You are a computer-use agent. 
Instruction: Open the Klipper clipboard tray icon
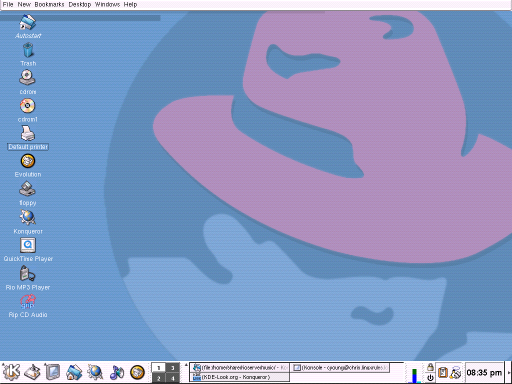pos(443,372)
